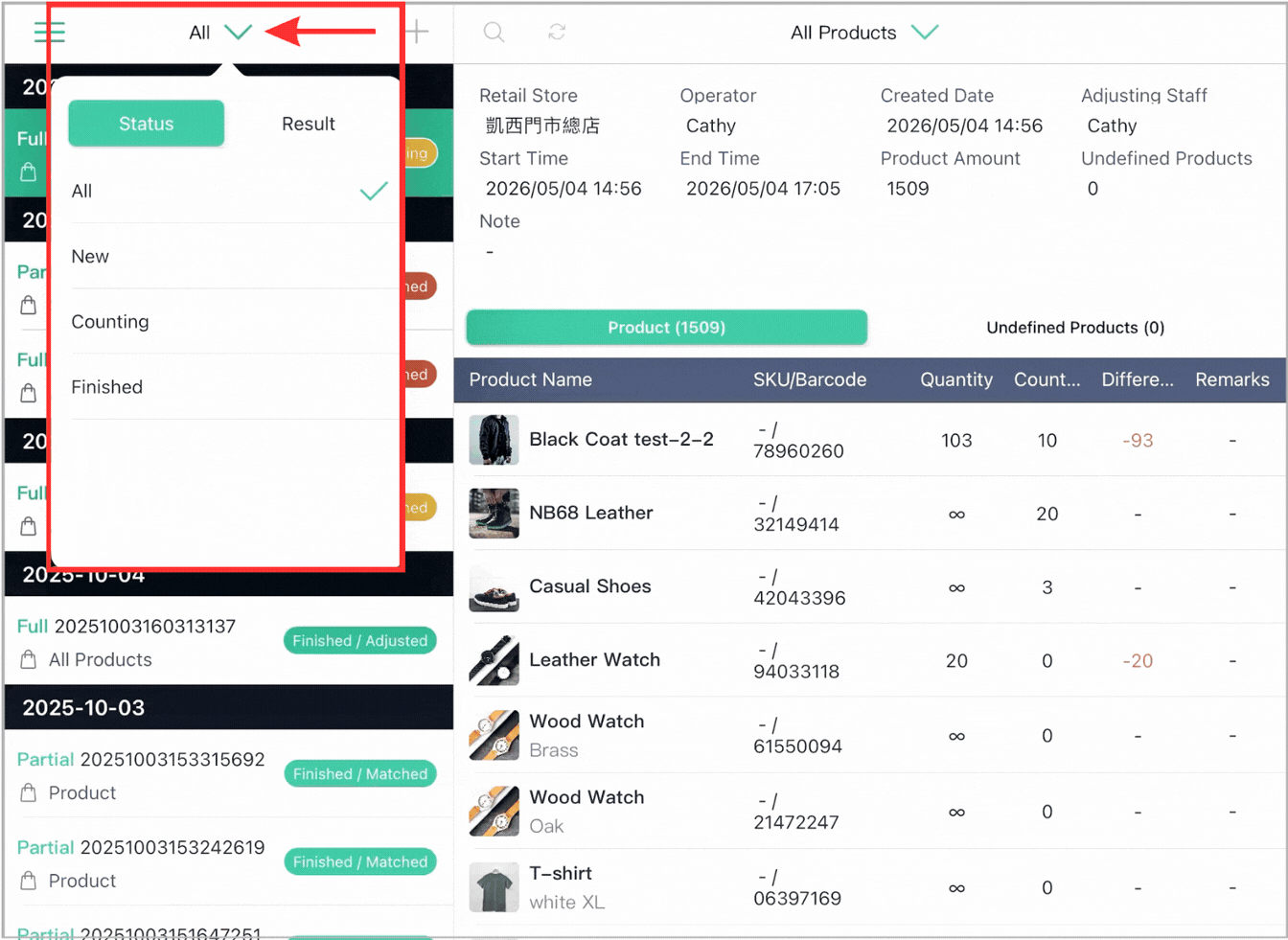The height and width of the screenshot is (940, 1288).
Task: Click the difference value -93
Action: click(1138, 441)
